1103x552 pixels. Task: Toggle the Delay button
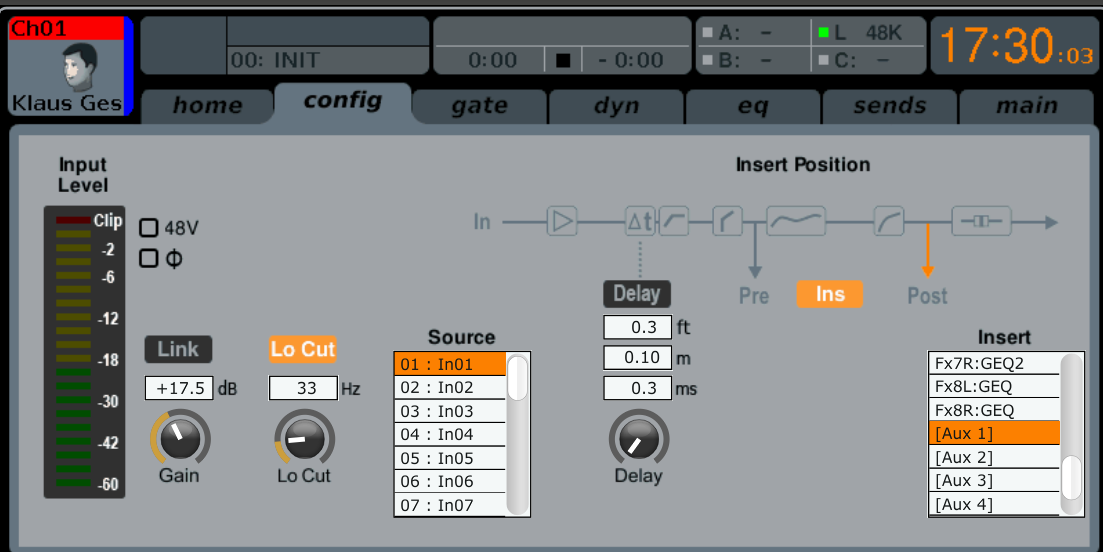637,293
